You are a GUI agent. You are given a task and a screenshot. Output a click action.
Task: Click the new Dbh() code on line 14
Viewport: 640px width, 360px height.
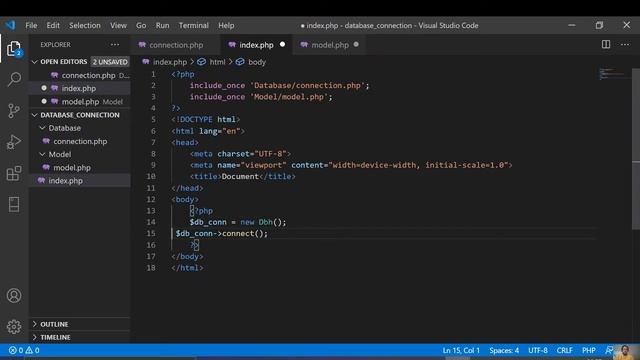point(263,222)
